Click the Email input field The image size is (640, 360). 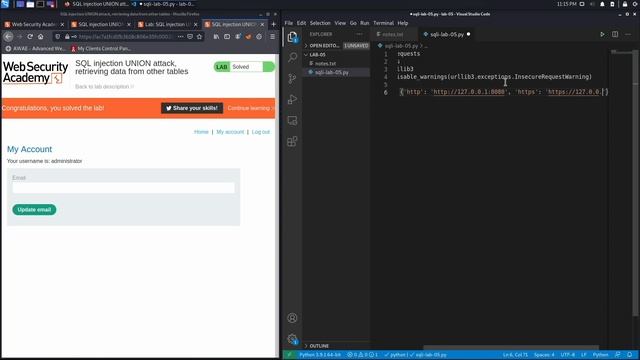123,188
